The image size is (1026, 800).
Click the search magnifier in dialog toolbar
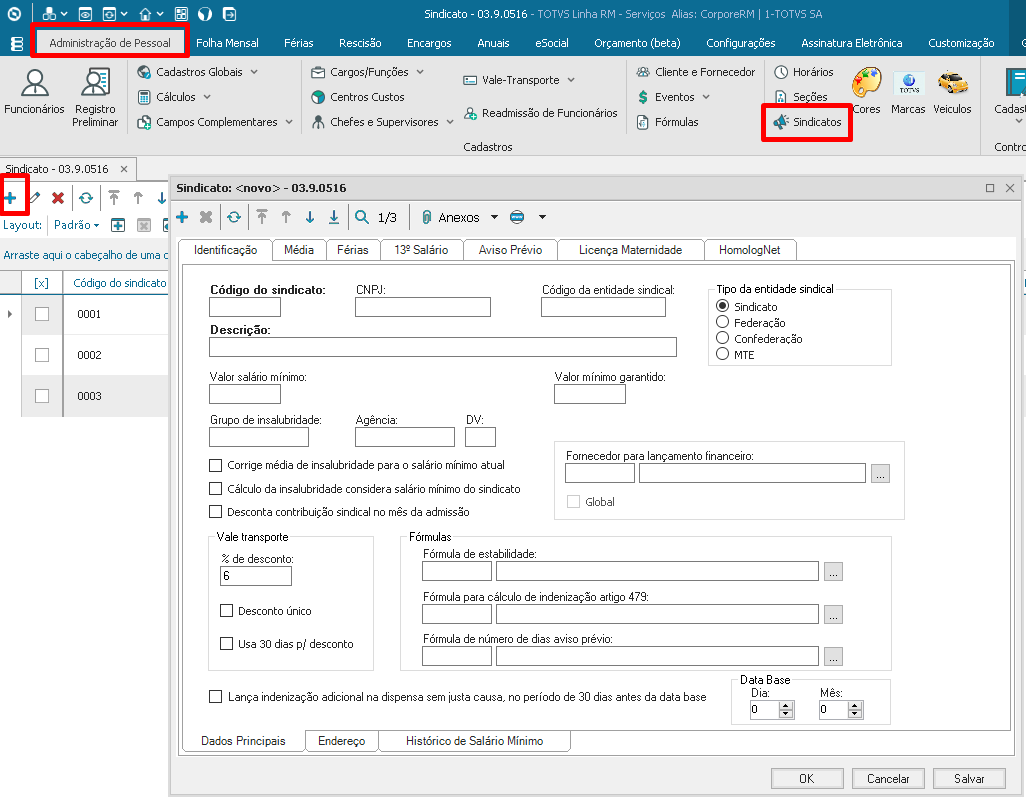[x=362, y=217]
